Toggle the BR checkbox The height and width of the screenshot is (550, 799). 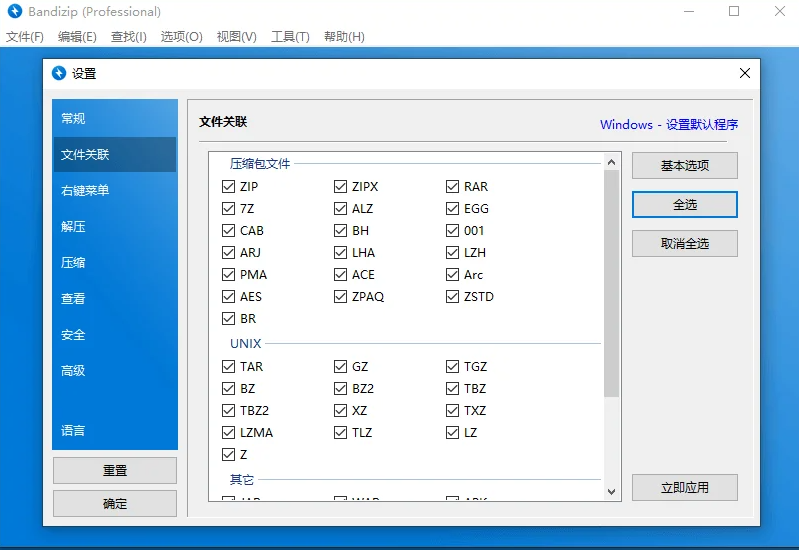228,318
